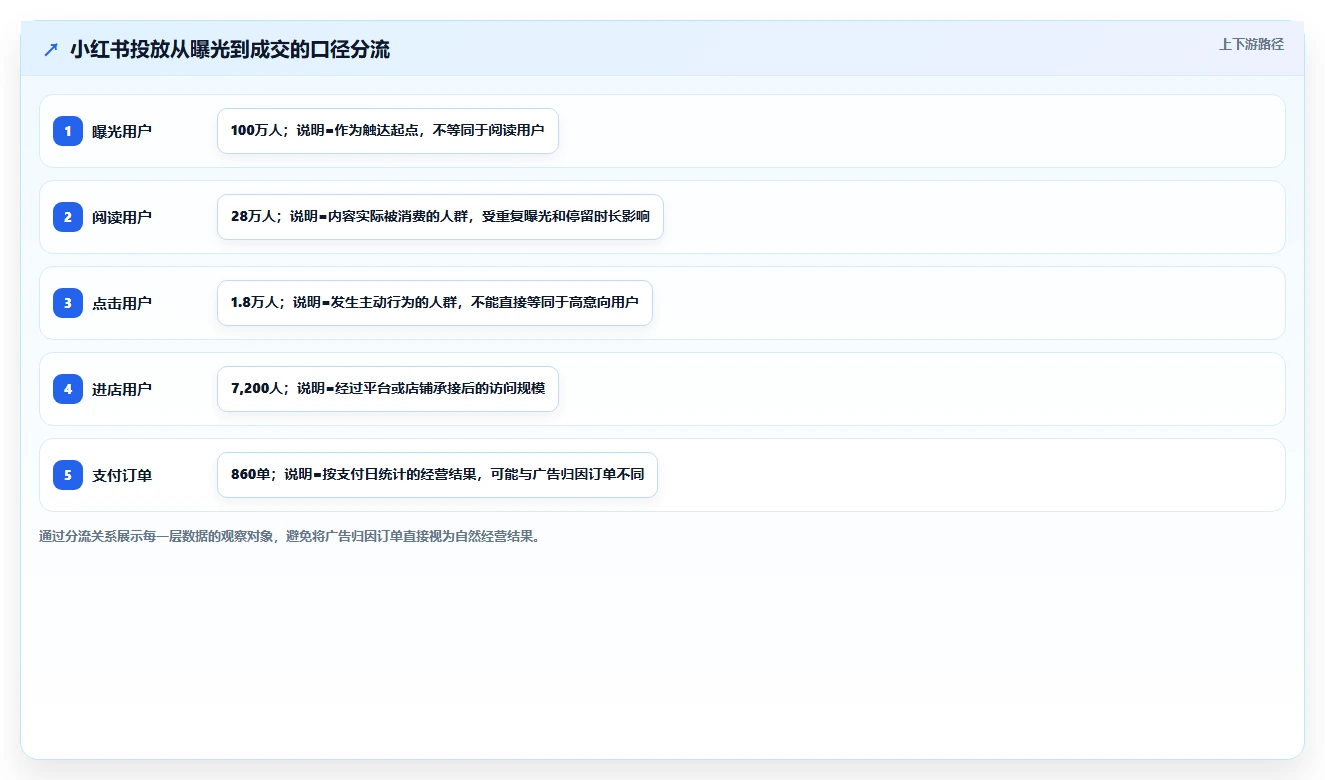Click the 100万人 description box
This screenshot has height=780, width=1325.
pos(387,131)
